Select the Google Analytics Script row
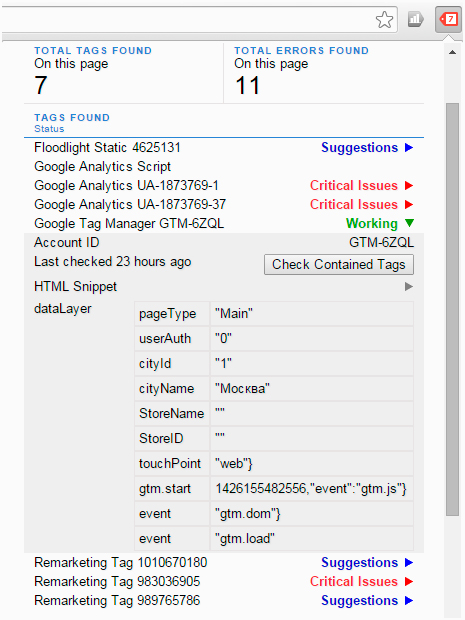 coord(224,167)
